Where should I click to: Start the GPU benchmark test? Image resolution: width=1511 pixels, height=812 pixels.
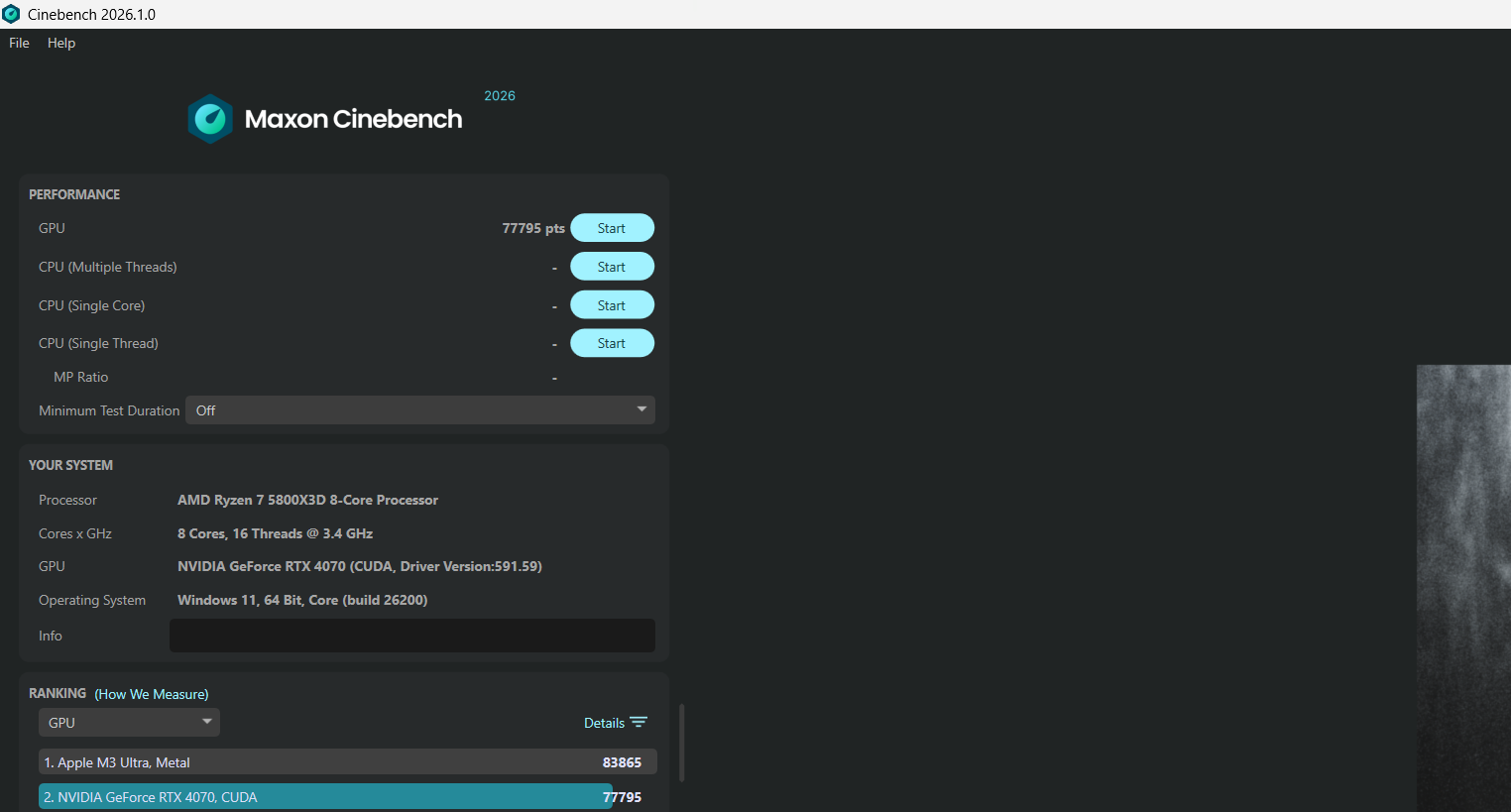tap(612, 228)
